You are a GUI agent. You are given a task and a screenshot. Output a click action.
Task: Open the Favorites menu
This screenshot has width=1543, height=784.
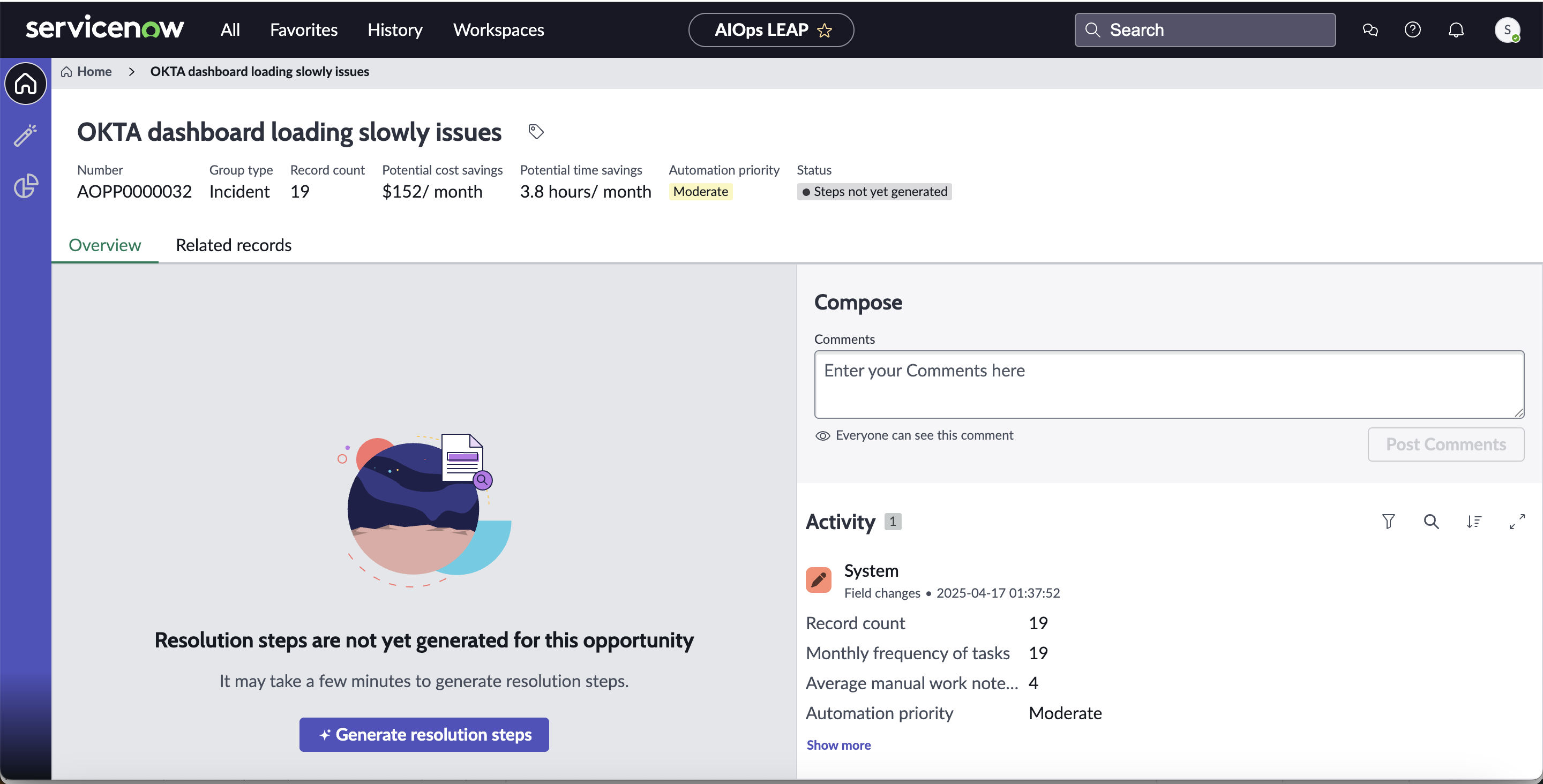304,30
